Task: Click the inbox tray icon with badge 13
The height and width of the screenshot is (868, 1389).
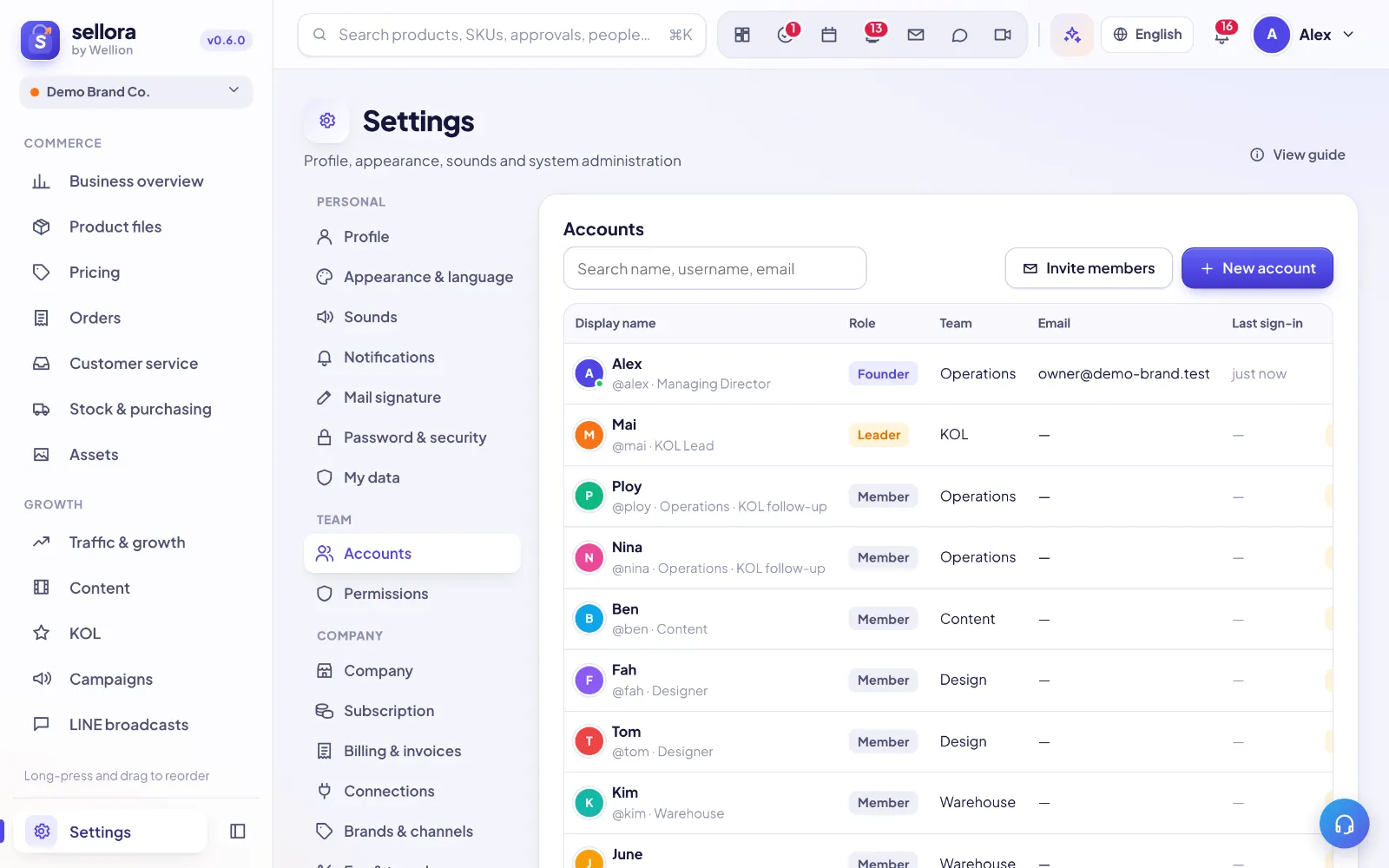Action: coord(873,35)
